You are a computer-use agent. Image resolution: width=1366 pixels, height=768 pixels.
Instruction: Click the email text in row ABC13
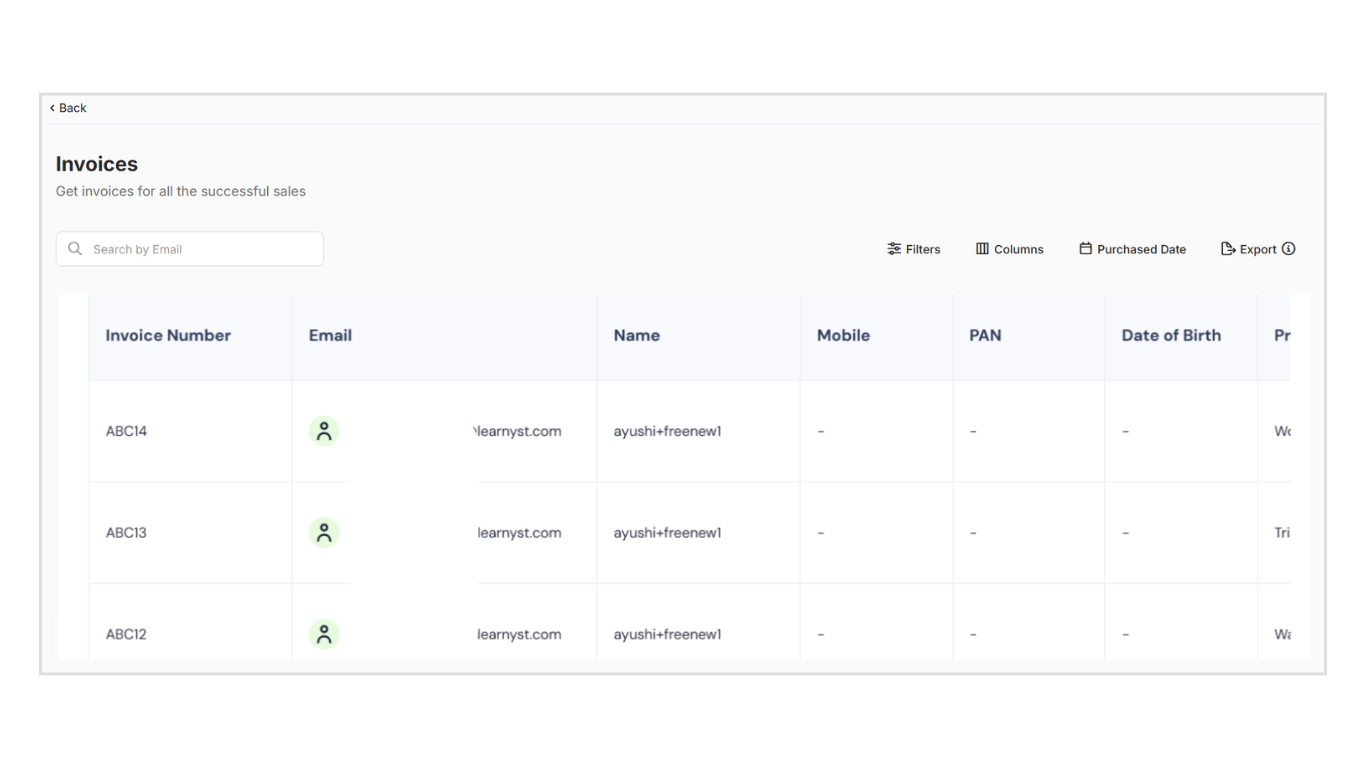519,533
